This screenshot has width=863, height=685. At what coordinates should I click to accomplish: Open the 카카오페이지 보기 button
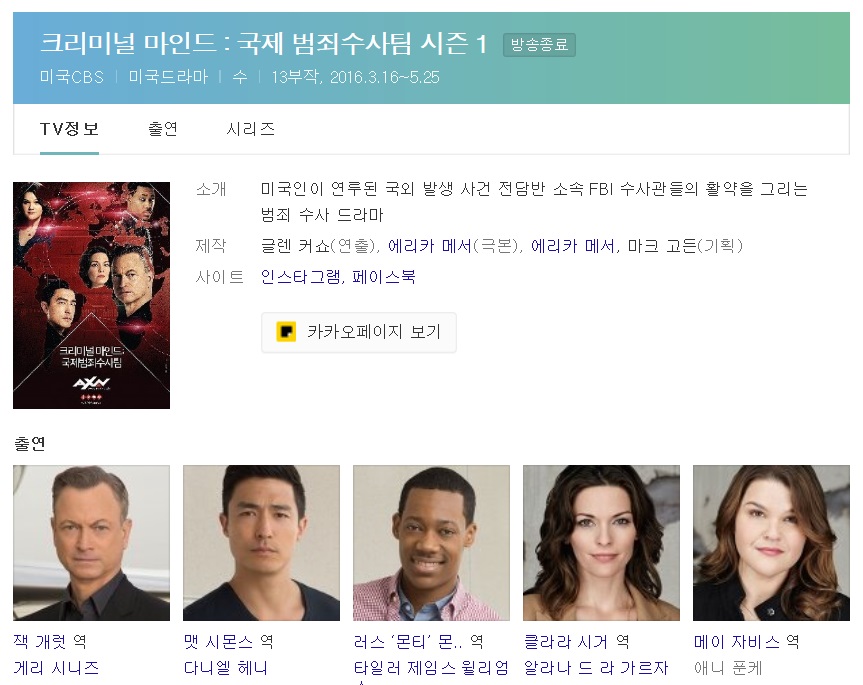tap(359, 332)
